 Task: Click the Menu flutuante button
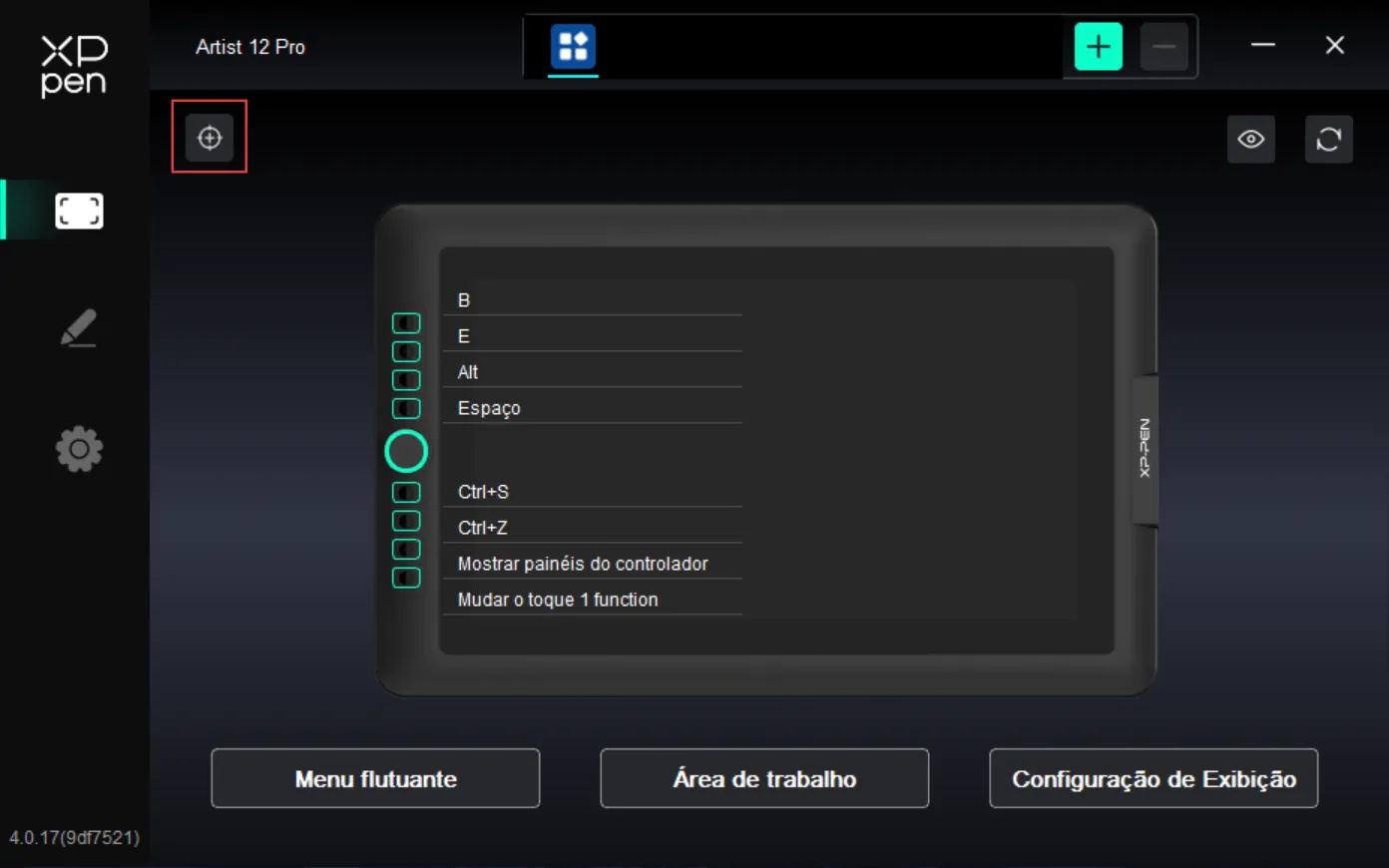pyautogui.click(x=375, y=778)
